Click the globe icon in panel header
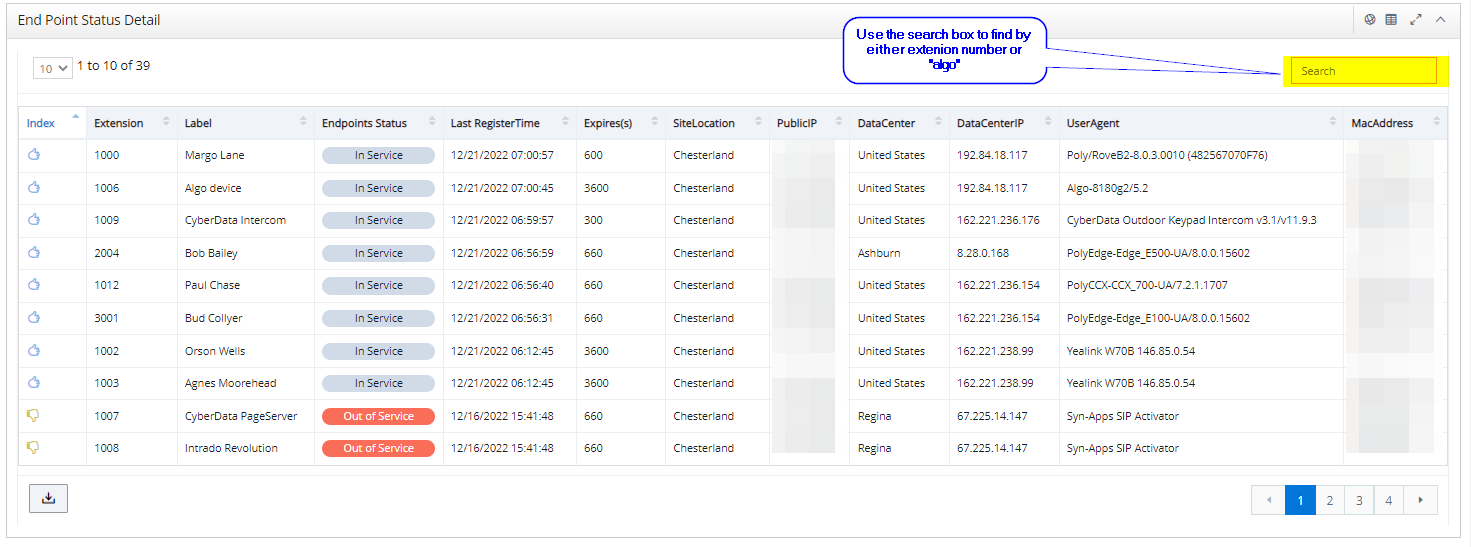The image size is (1471, 547). click(1370, 20)
